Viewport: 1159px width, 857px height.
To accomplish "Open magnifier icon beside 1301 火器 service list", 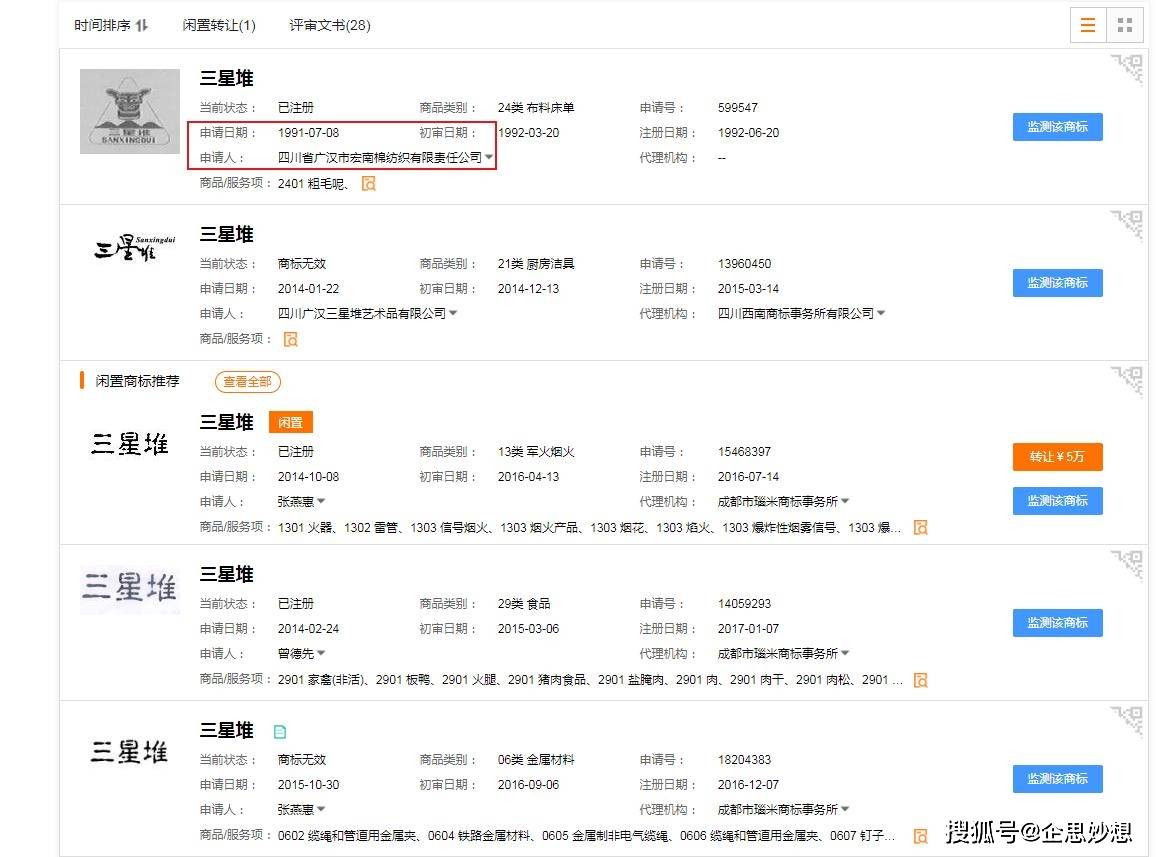I will tap(919, 527).
